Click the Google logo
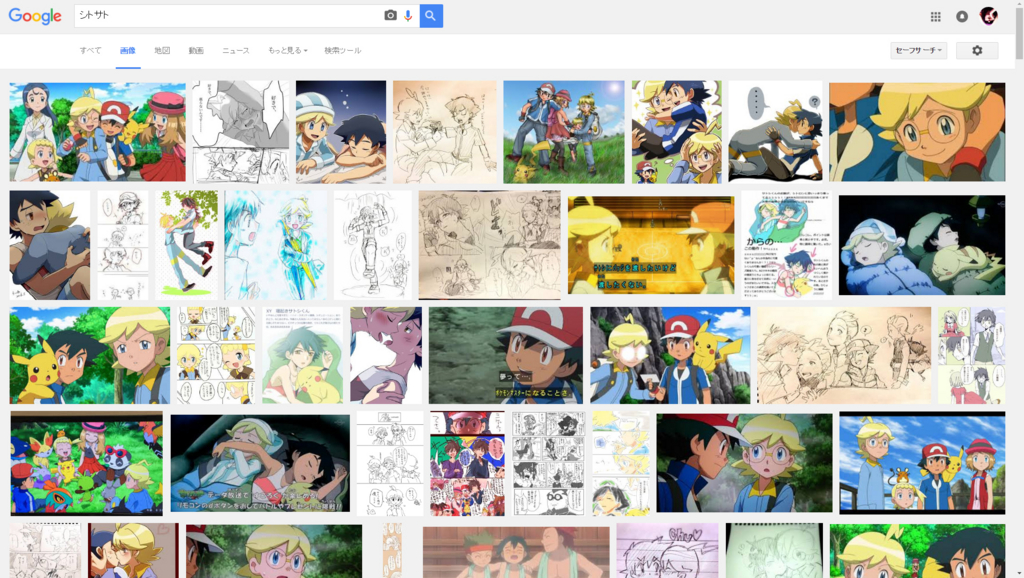 tap(35, 16)
